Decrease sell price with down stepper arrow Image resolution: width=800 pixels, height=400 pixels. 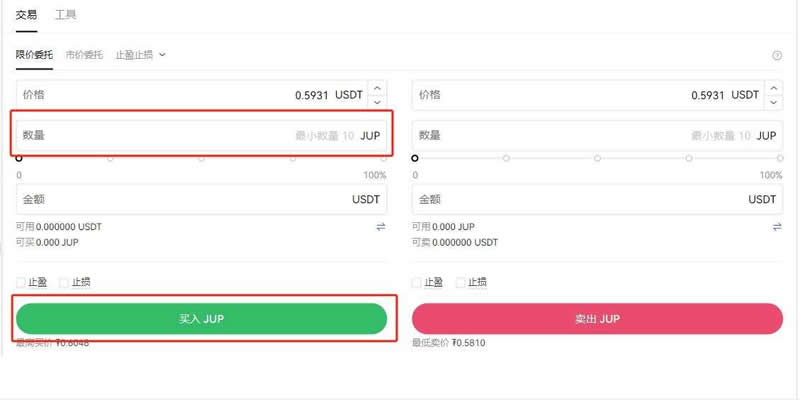[774, 102]
